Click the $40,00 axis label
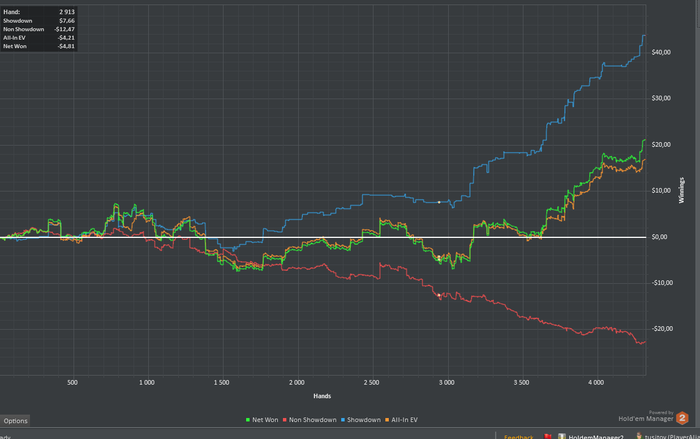The image size is (700, 439). click(x=661, y=52)
